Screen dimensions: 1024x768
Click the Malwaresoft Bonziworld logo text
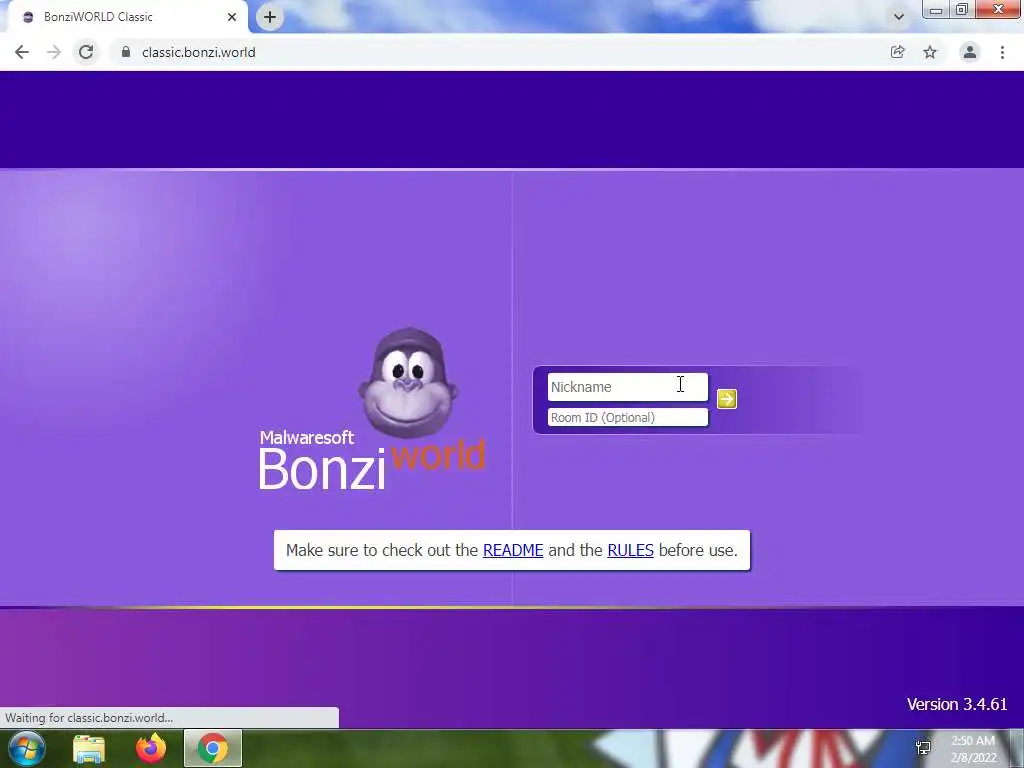(x=372, y=460)
